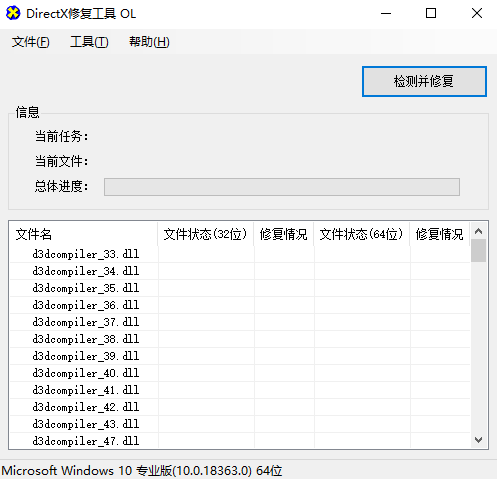Screen dimensions: 497x479
Task: Minimize the DirectX修复工具 window
Action: 386,13
